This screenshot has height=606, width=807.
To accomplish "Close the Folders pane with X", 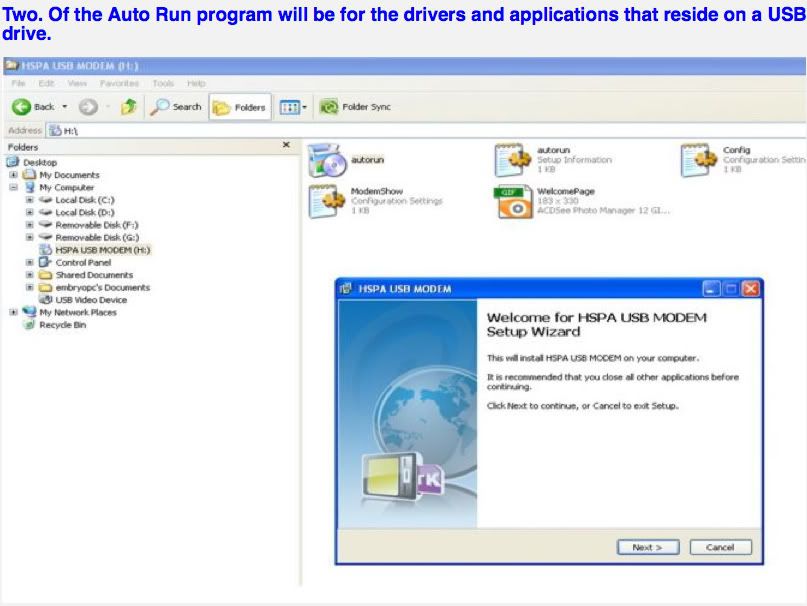I will click(x=286, y=145).
